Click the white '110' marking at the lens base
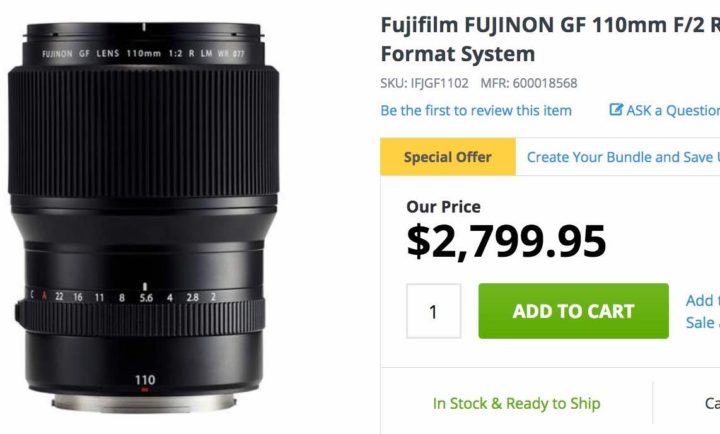The height and width of the screenshot is (434, 720). (145, 380)
